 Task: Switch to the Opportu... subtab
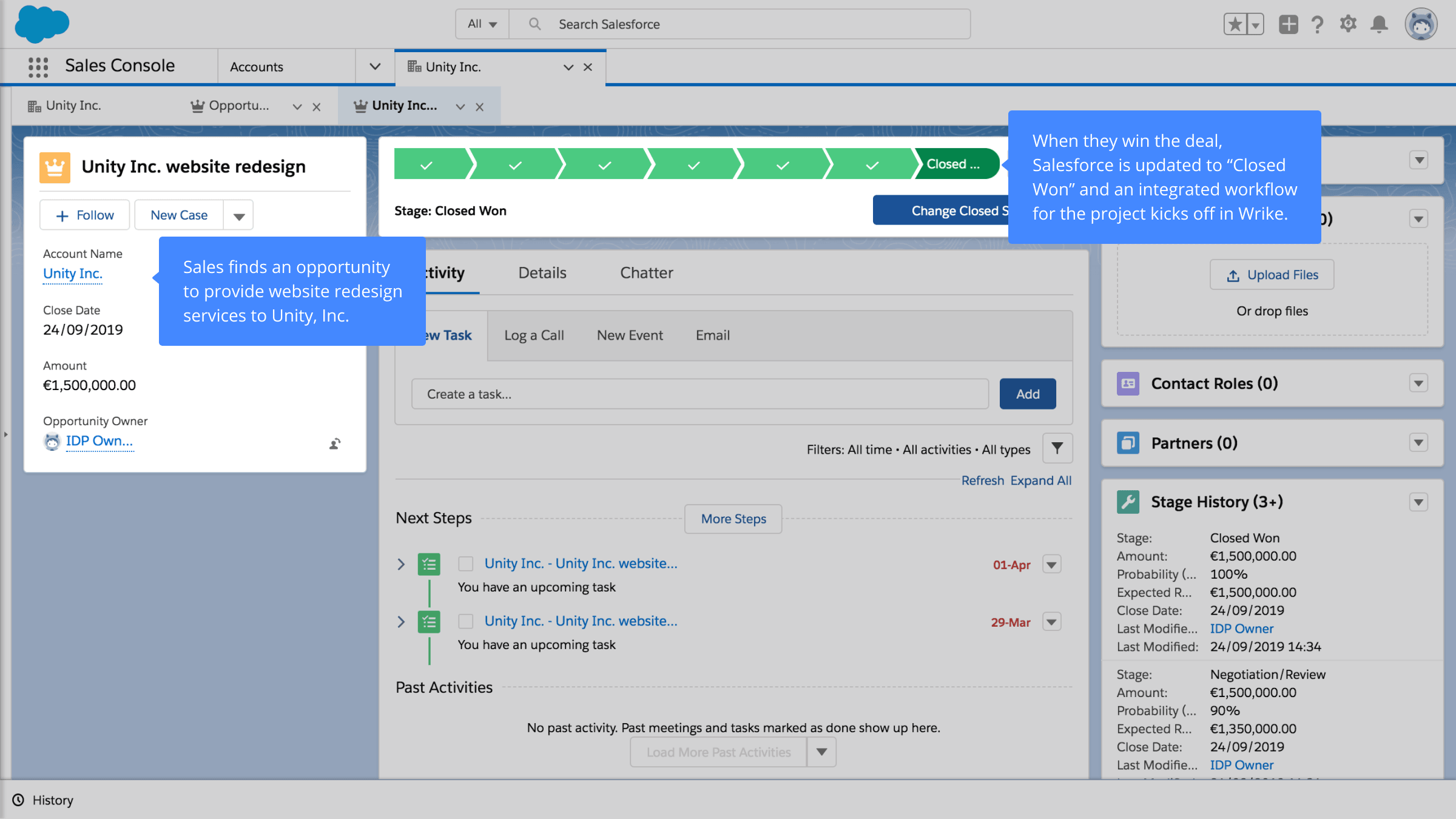click(x=230, y=106)
